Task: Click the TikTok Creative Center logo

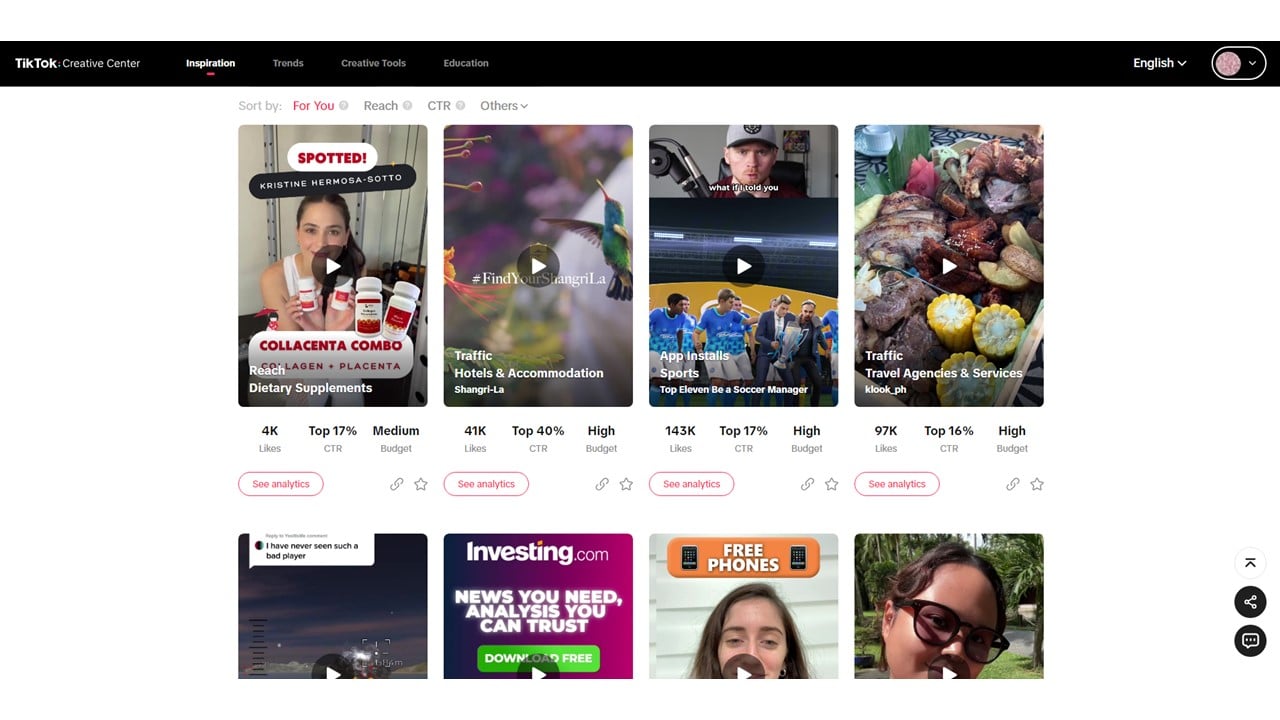Action: tap(78, 63)
